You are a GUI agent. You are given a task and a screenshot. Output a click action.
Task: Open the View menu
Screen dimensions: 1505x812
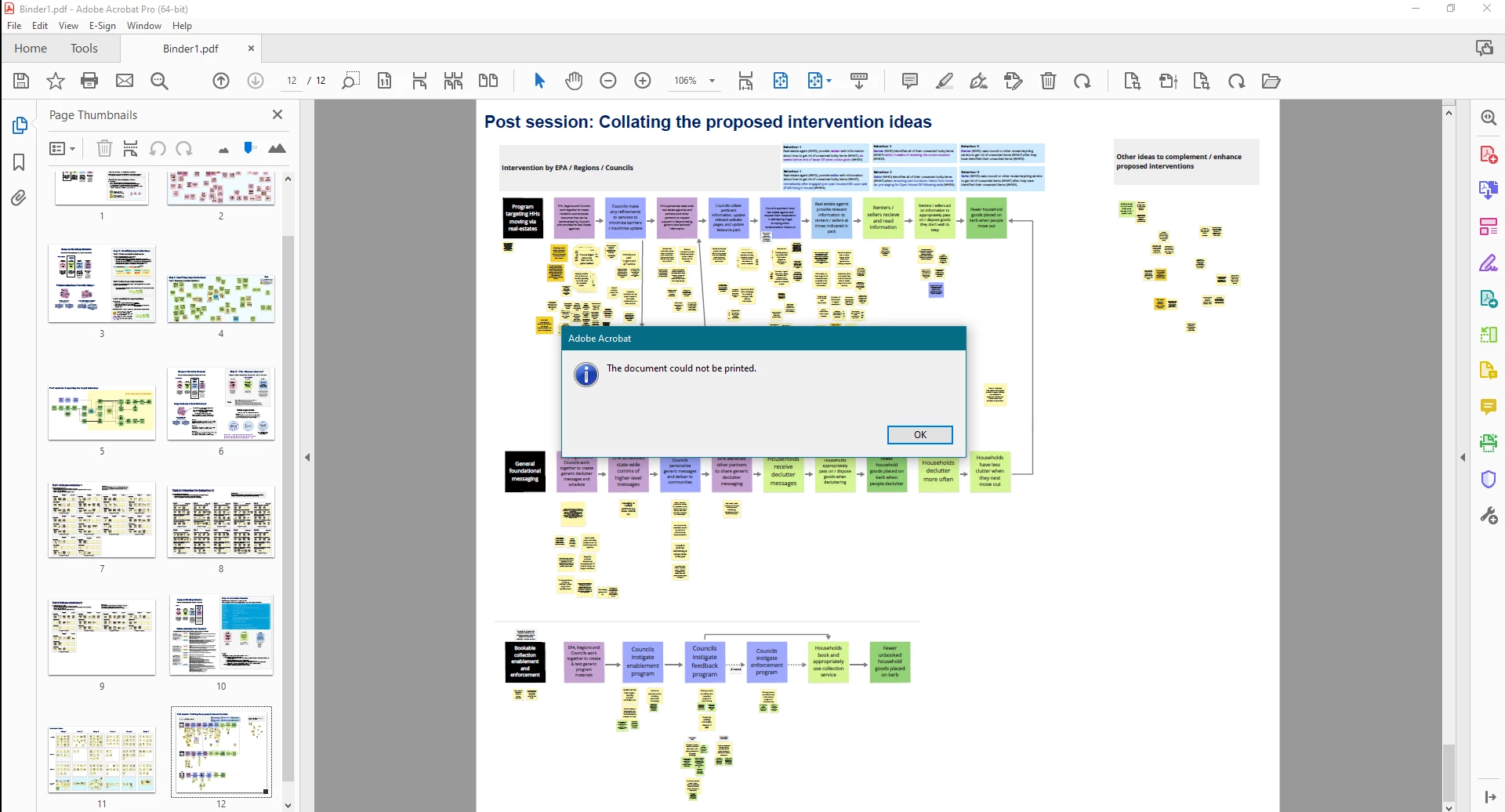pos(69,26)
